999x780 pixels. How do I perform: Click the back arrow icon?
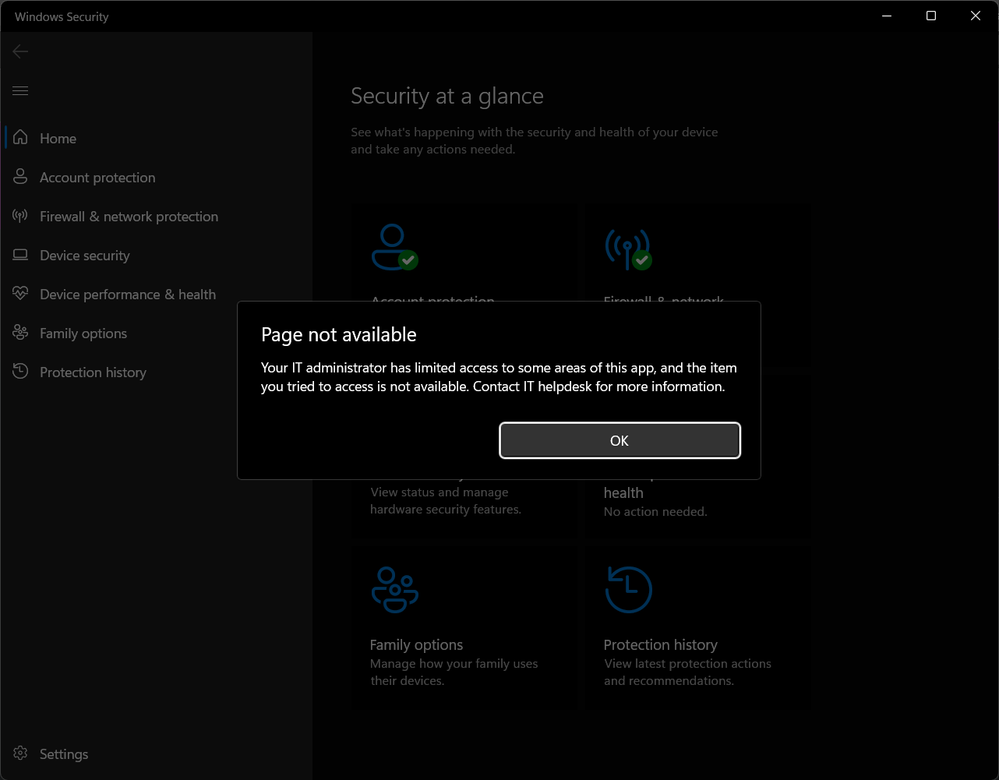(x=20, y=52)
